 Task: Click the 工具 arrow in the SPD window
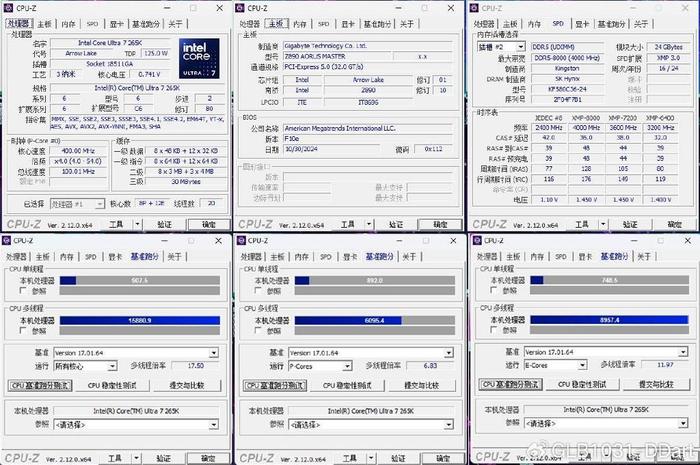tap(603, 224)
